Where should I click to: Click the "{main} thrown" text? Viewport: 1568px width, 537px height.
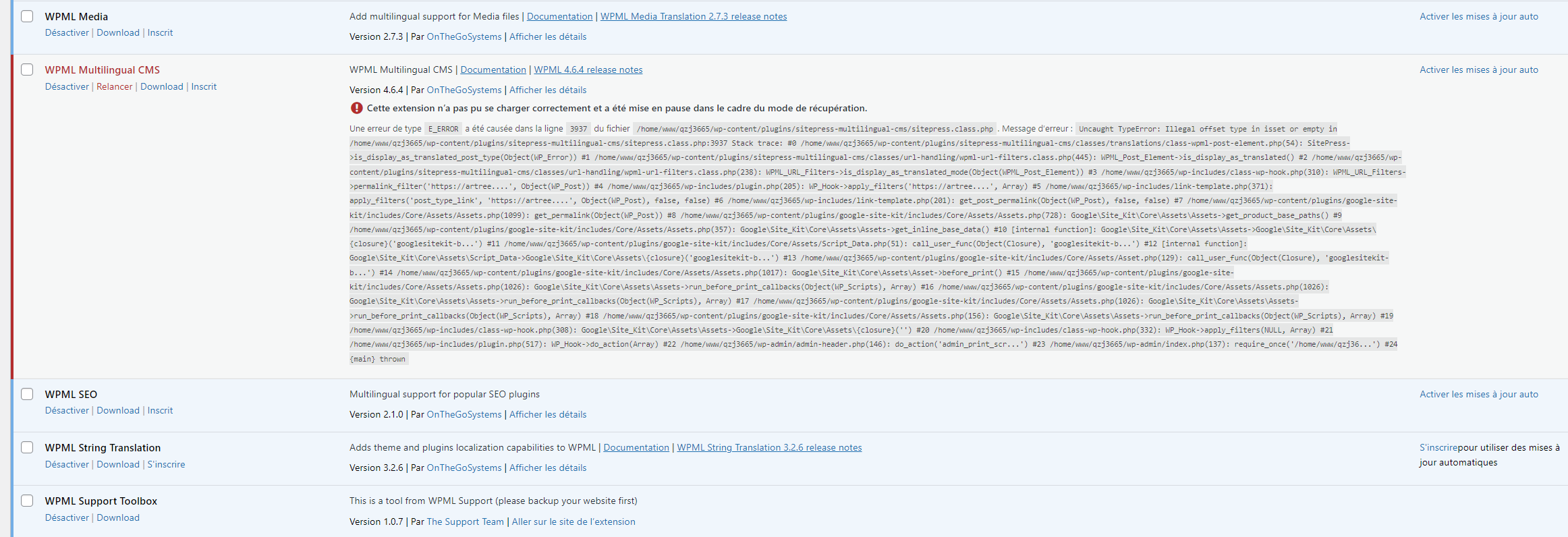(378, 359)
